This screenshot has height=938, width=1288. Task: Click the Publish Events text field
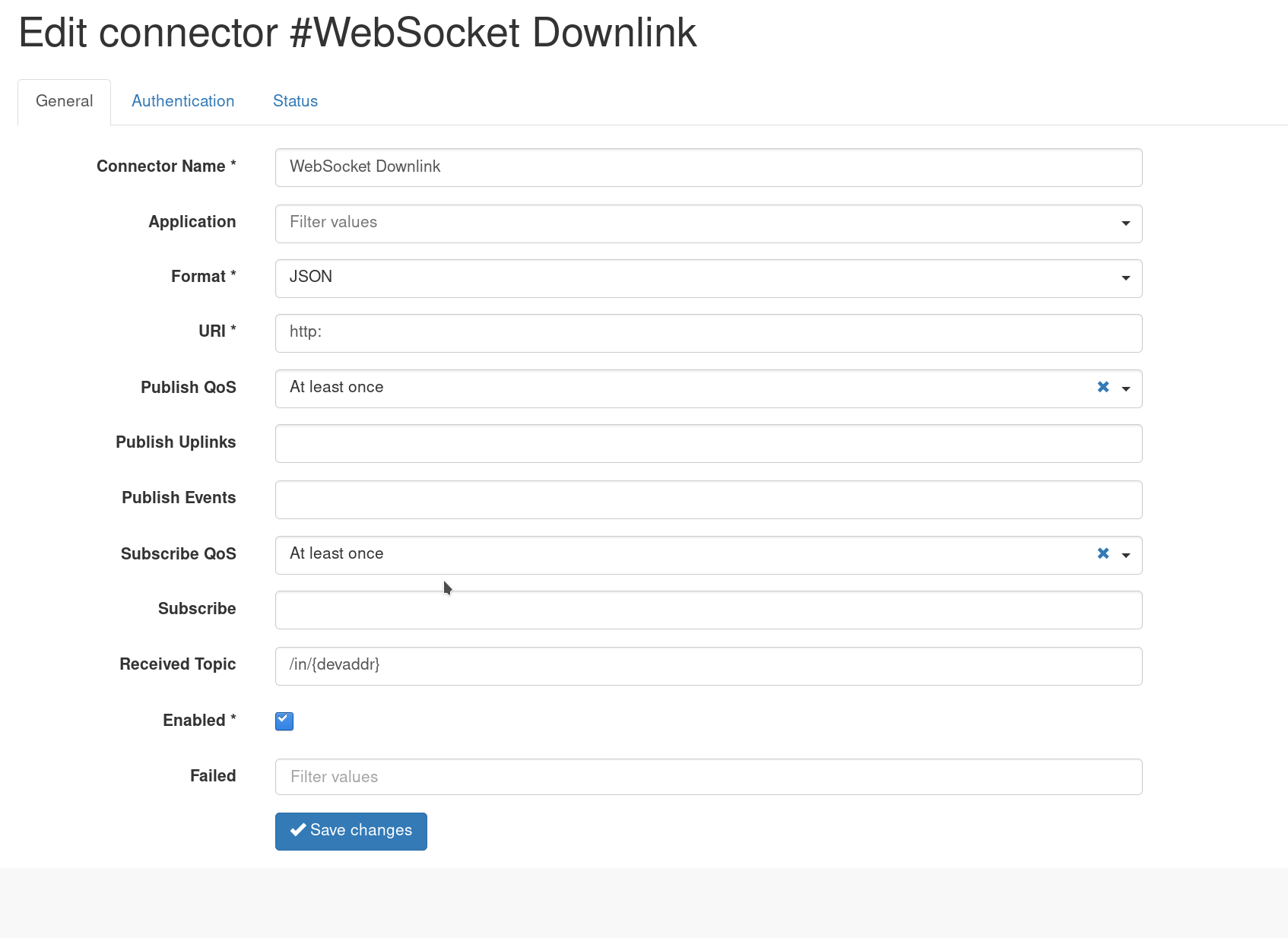point(709,499)
